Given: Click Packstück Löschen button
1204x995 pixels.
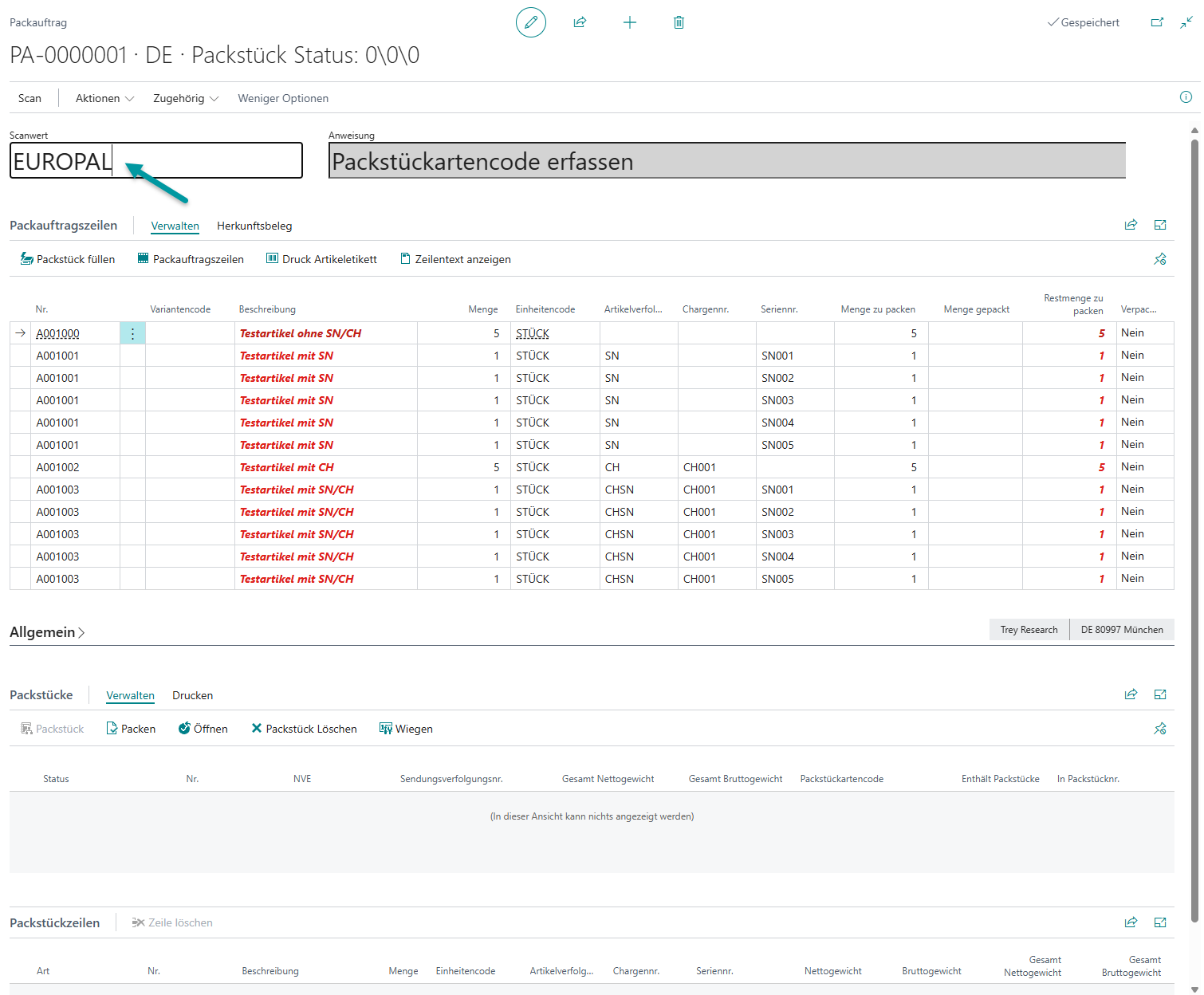Looking at the screenshot, I should (x=304, y=729).
